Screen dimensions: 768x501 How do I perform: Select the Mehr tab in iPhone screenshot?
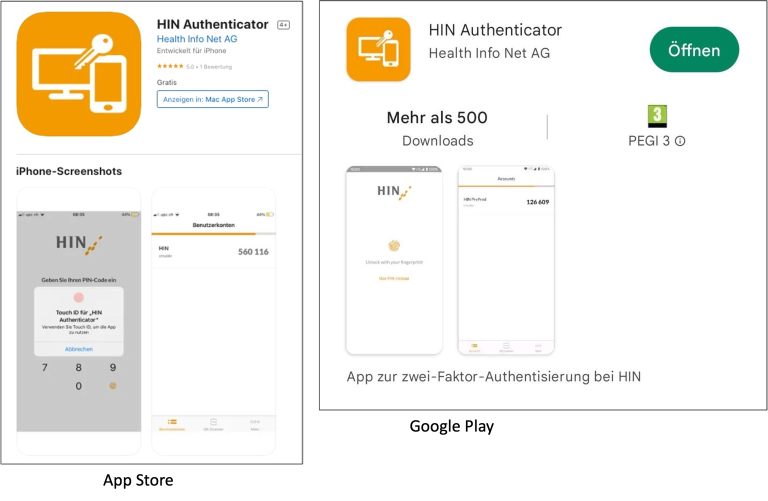pos(255,425)
